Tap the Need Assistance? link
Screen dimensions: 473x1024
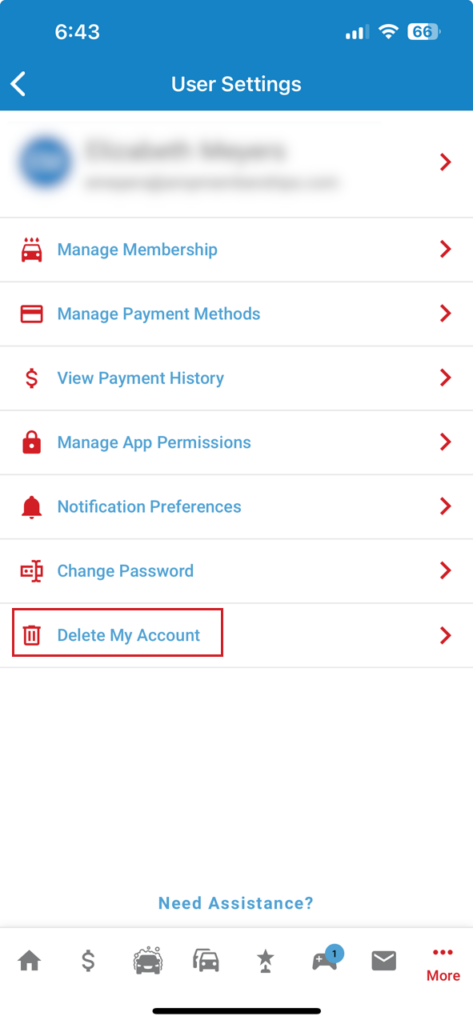point(236,903)
